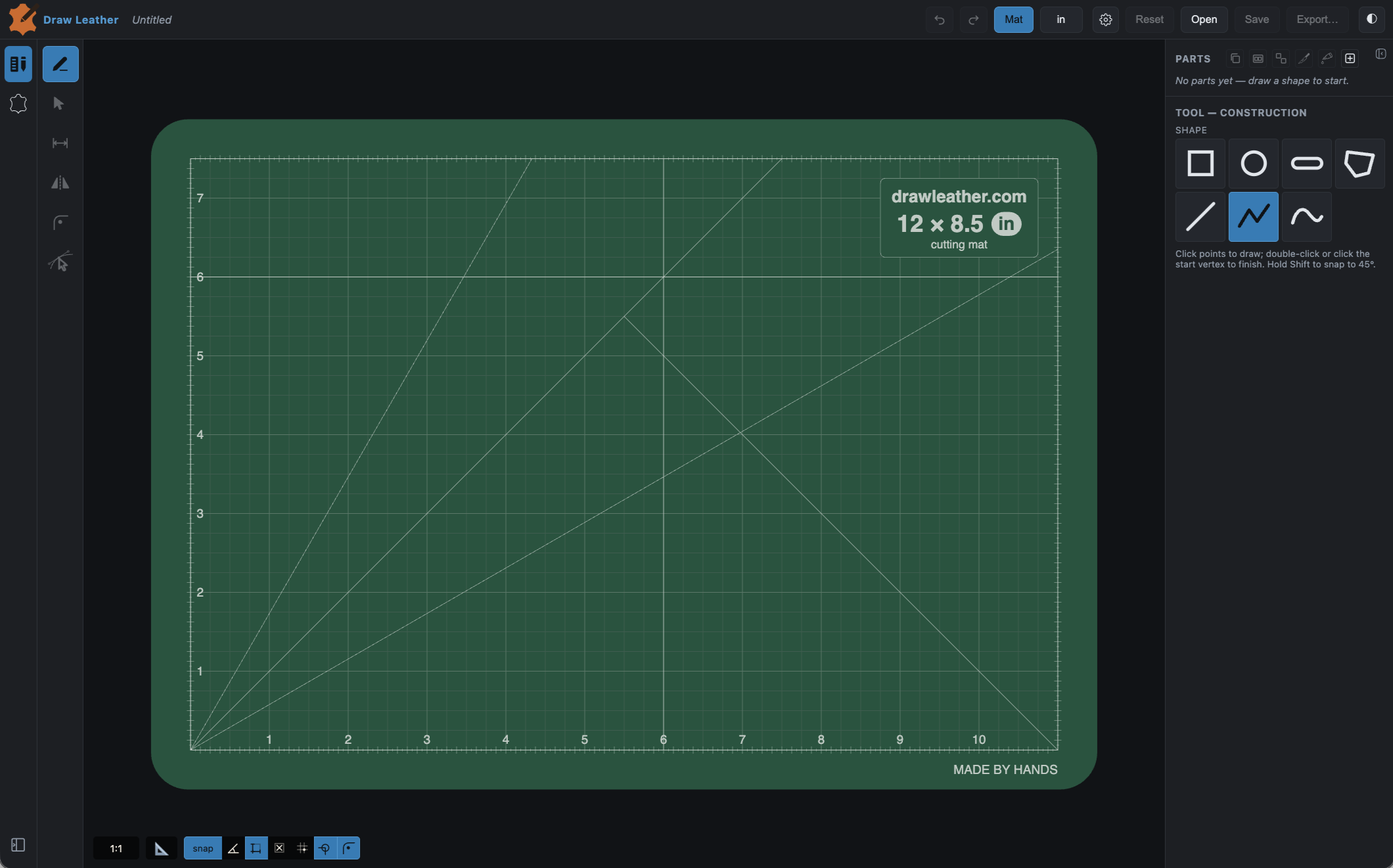1393x868 pixels.
Task: Undo the last action
Action: tap(940, 20)
